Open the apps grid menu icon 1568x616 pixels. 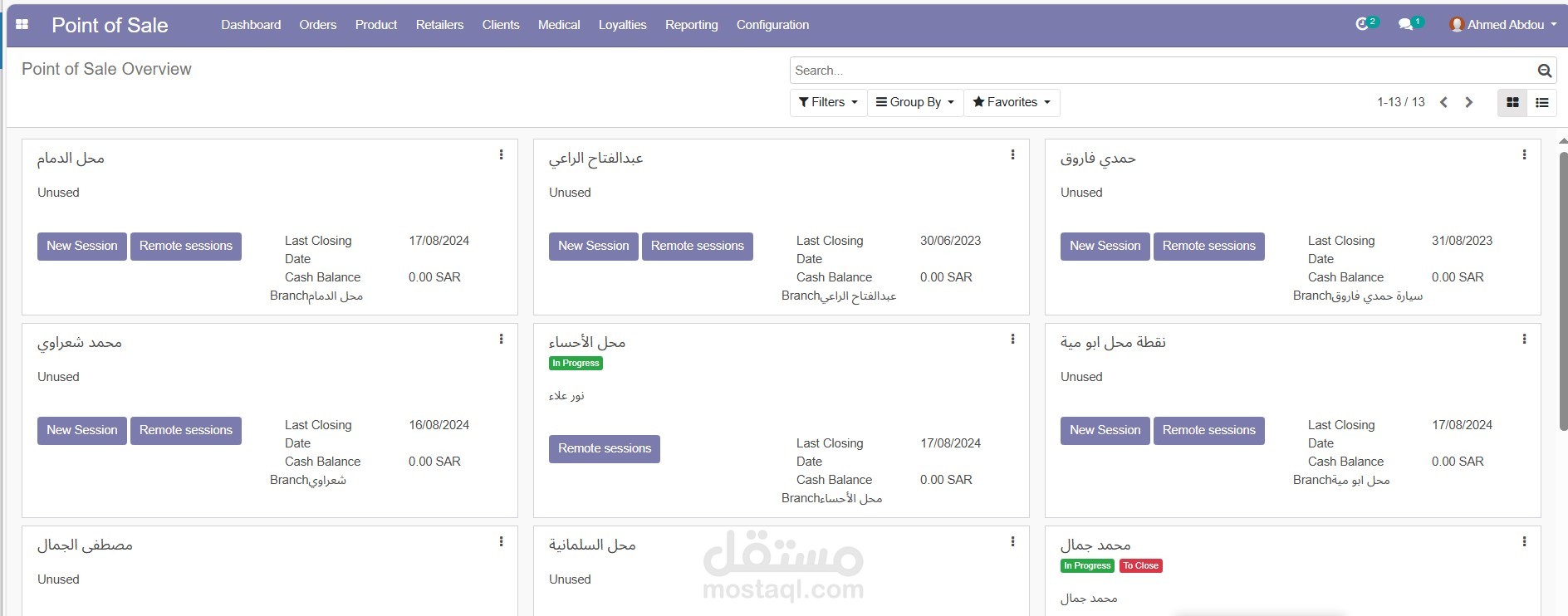(x=22, y=25)
